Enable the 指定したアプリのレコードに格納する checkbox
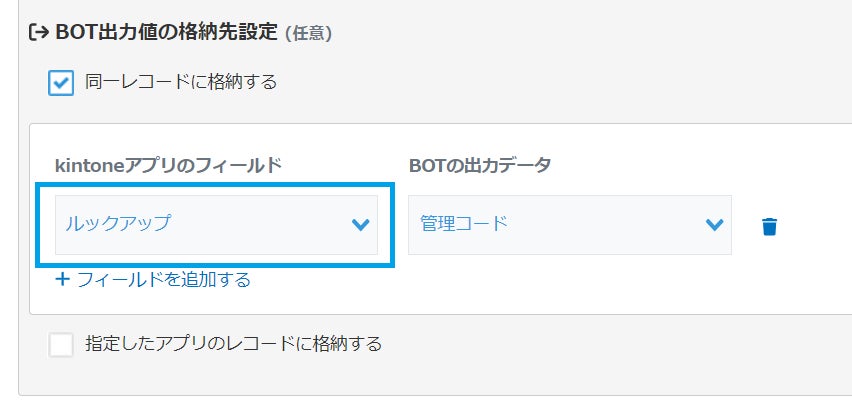Image resolution: width=852 pixels, height=403 pixels. [61, 345]
